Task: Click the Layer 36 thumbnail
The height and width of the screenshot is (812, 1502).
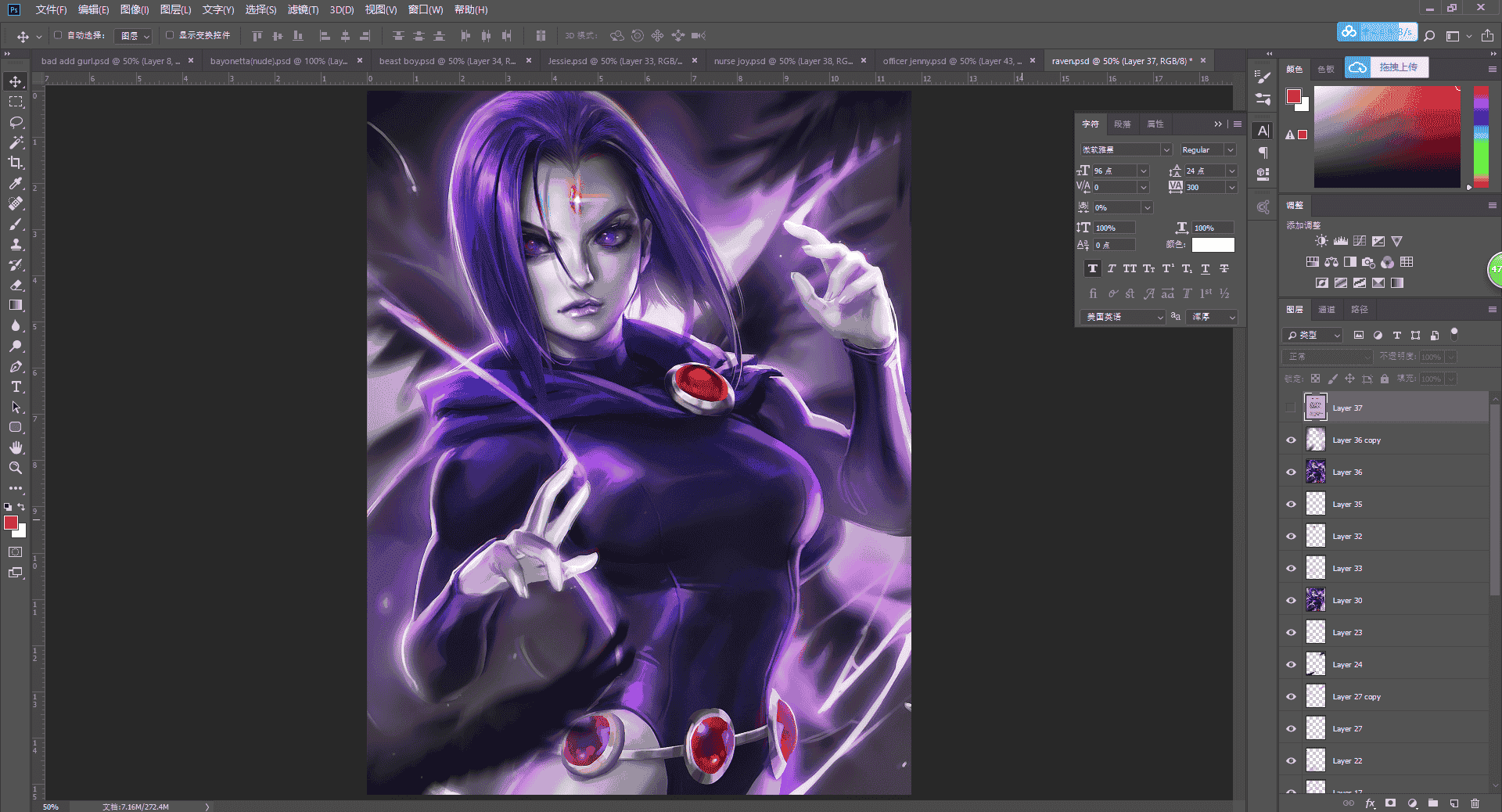Action: (1316, 472)
